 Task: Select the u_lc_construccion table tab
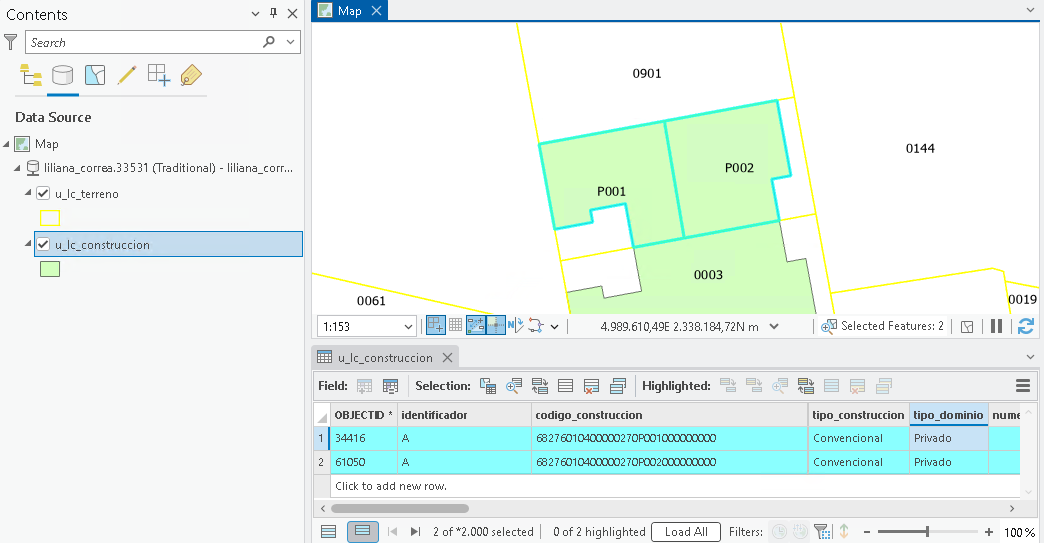(x=385, y=357)
